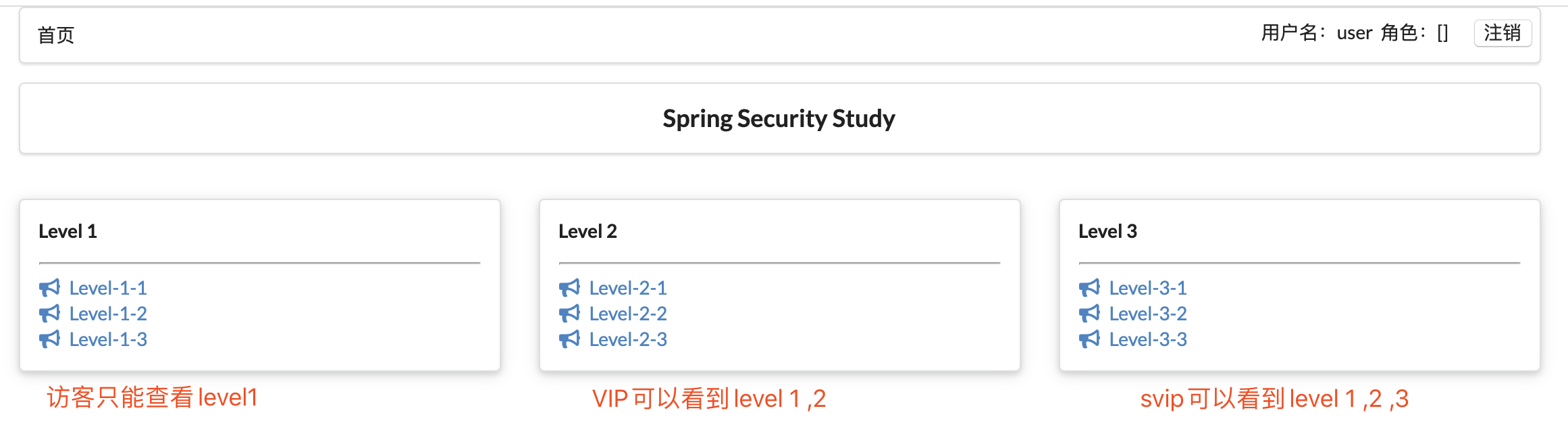Click the megaphone icon beside Level-1-2

click(x=49, y=314)
